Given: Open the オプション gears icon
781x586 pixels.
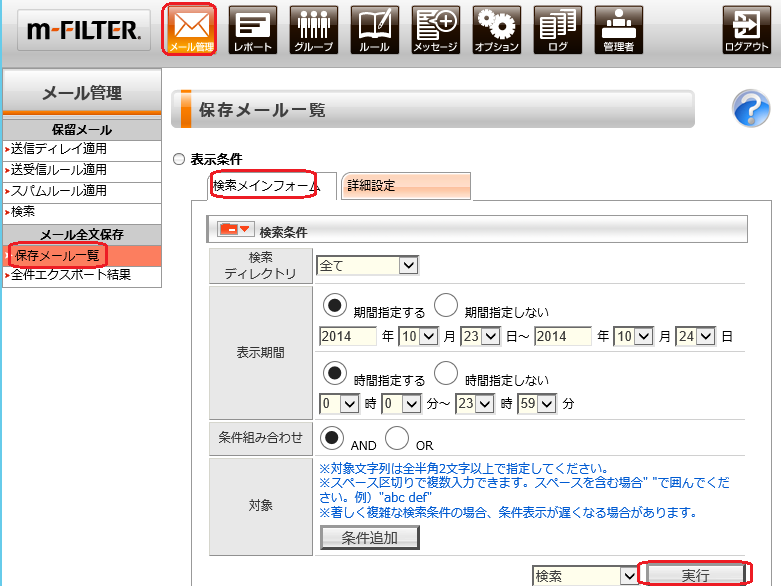Looking at the screenshot, I should tap(497, 29).
